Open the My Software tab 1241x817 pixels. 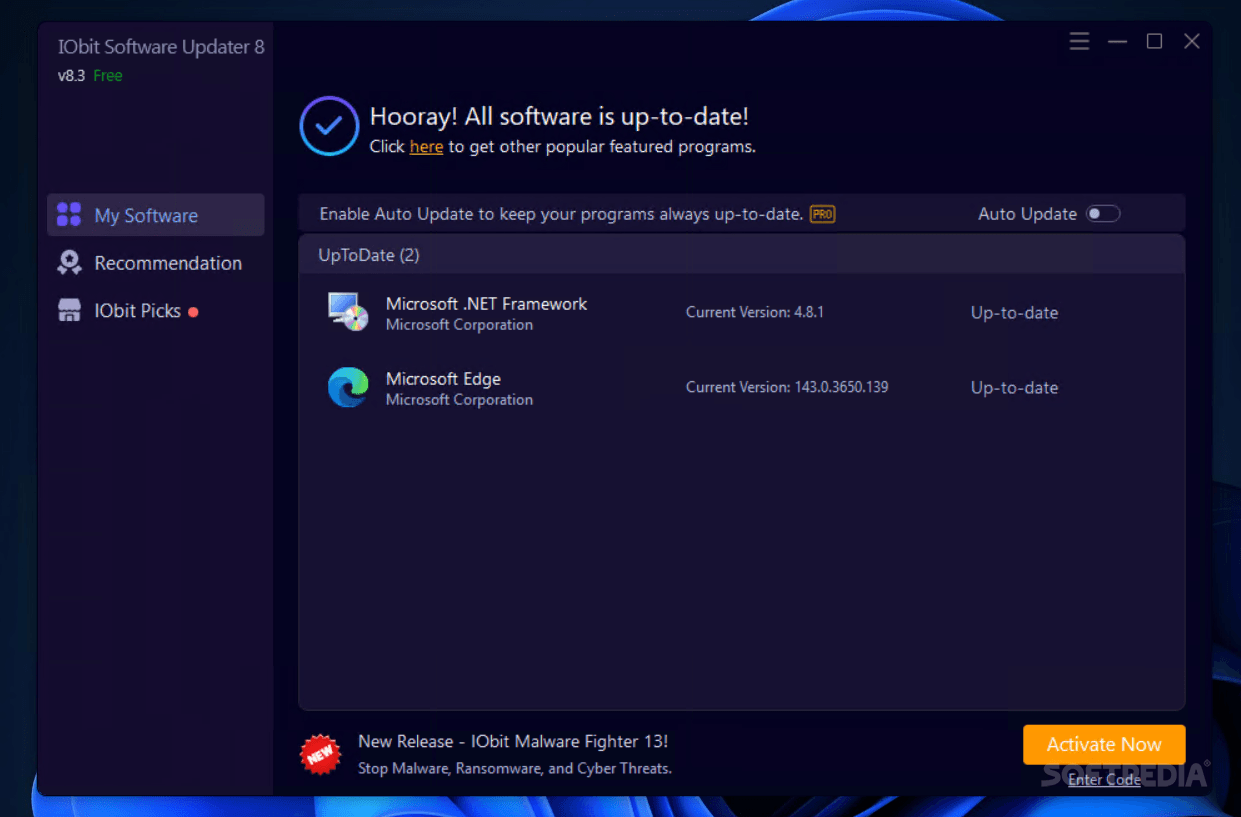point(156,215)
